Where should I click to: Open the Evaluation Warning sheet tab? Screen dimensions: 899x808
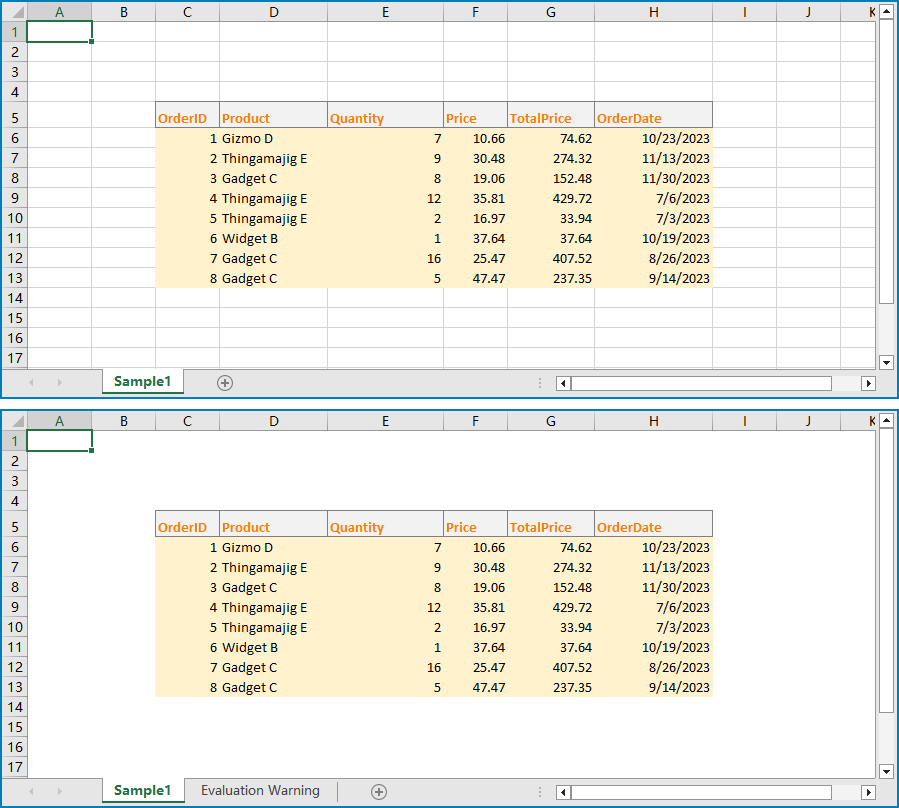260,791
